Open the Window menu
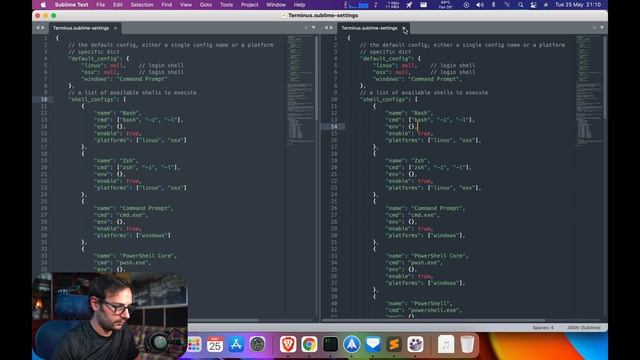The height and width of the screenshot is (360, 640). (x=276, y=5)
